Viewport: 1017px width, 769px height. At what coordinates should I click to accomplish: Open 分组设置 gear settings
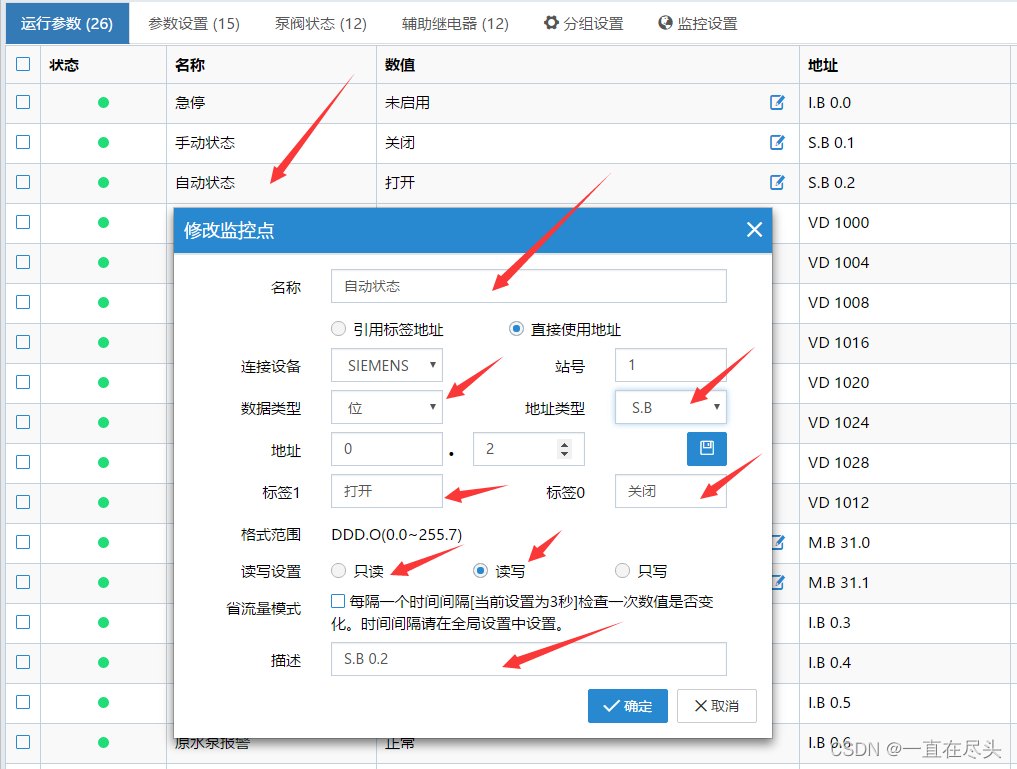584,23
